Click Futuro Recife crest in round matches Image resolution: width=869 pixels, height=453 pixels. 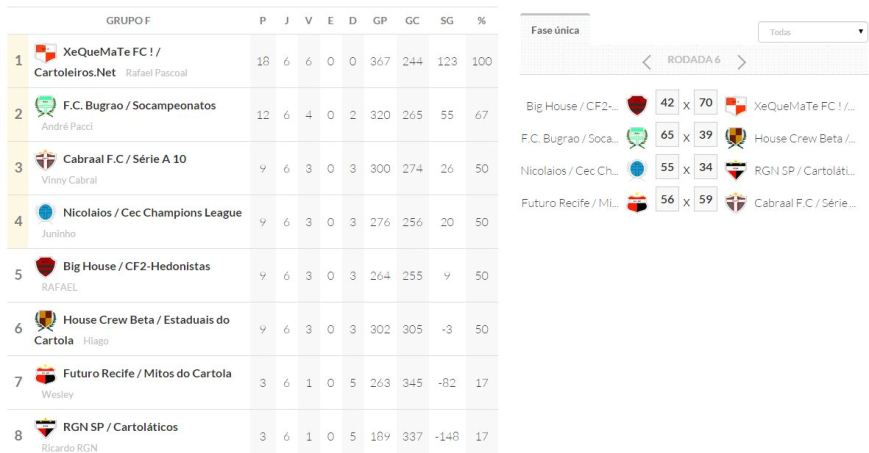point(636,203)
